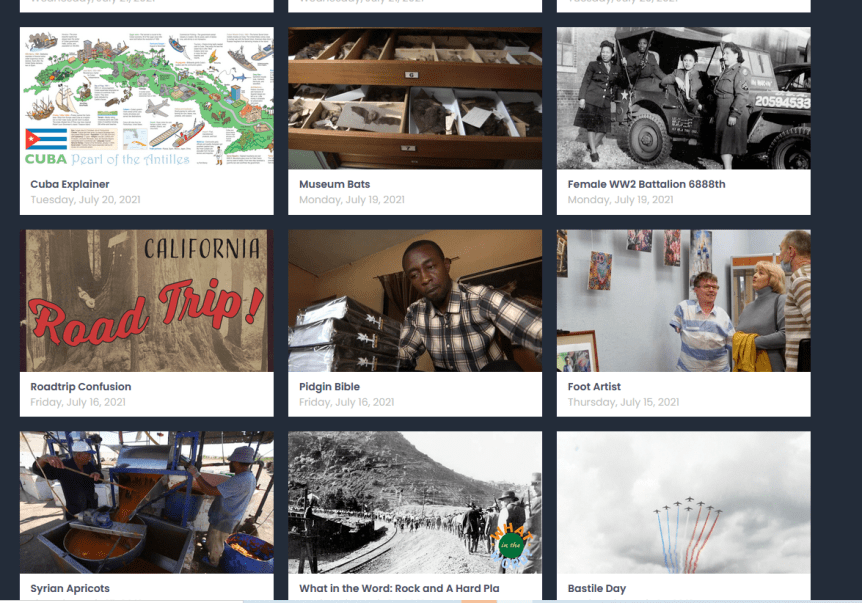Open the Syrian Apricots workers photo

point(147,502)
